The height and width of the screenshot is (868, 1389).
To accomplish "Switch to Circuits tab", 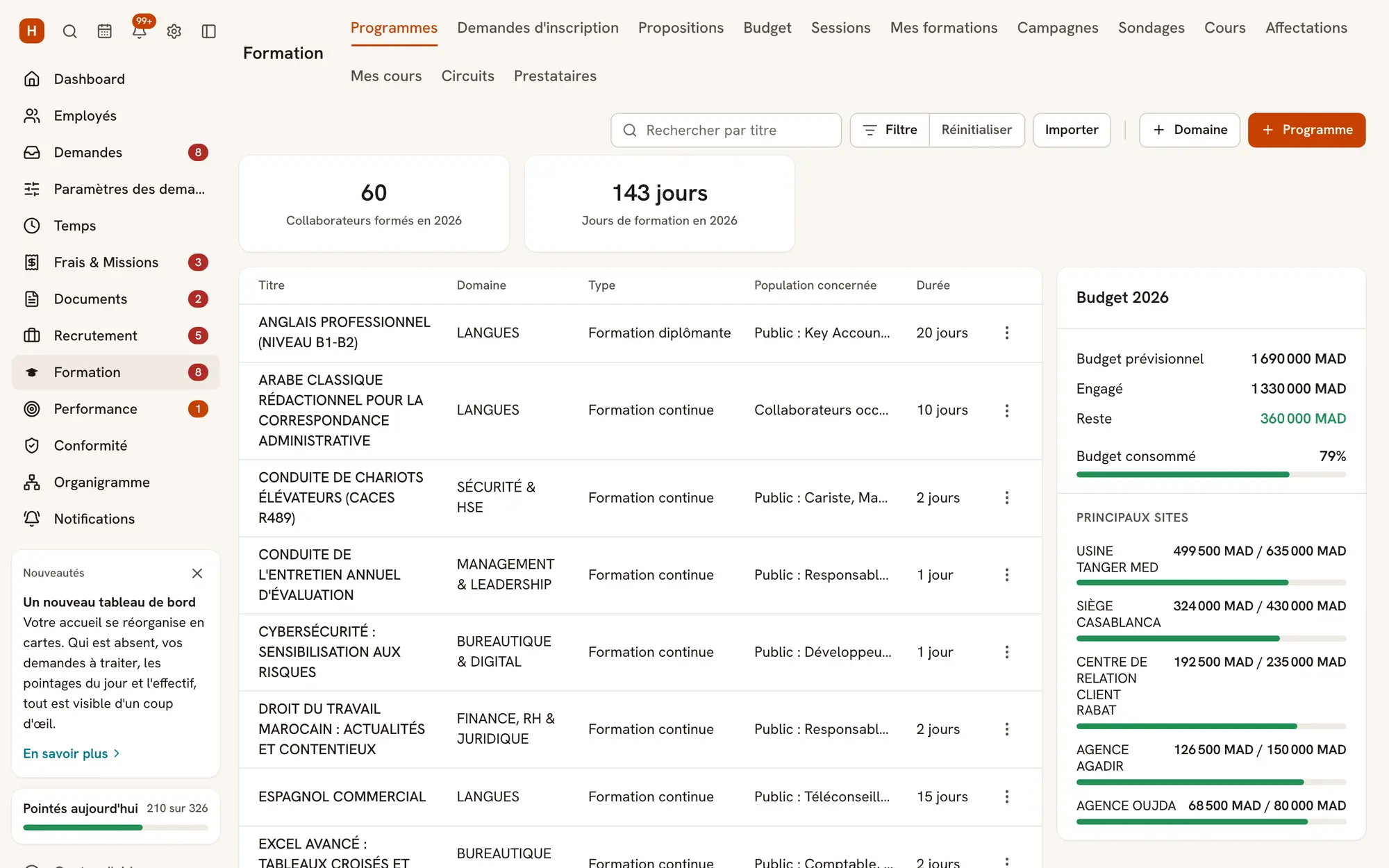I will pos(467,76).
